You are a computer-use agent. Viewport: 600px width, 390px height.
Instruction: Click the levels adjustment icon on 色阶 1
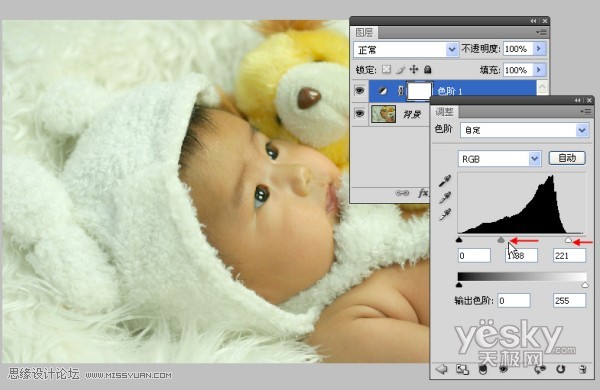click(x=382, y=91)
